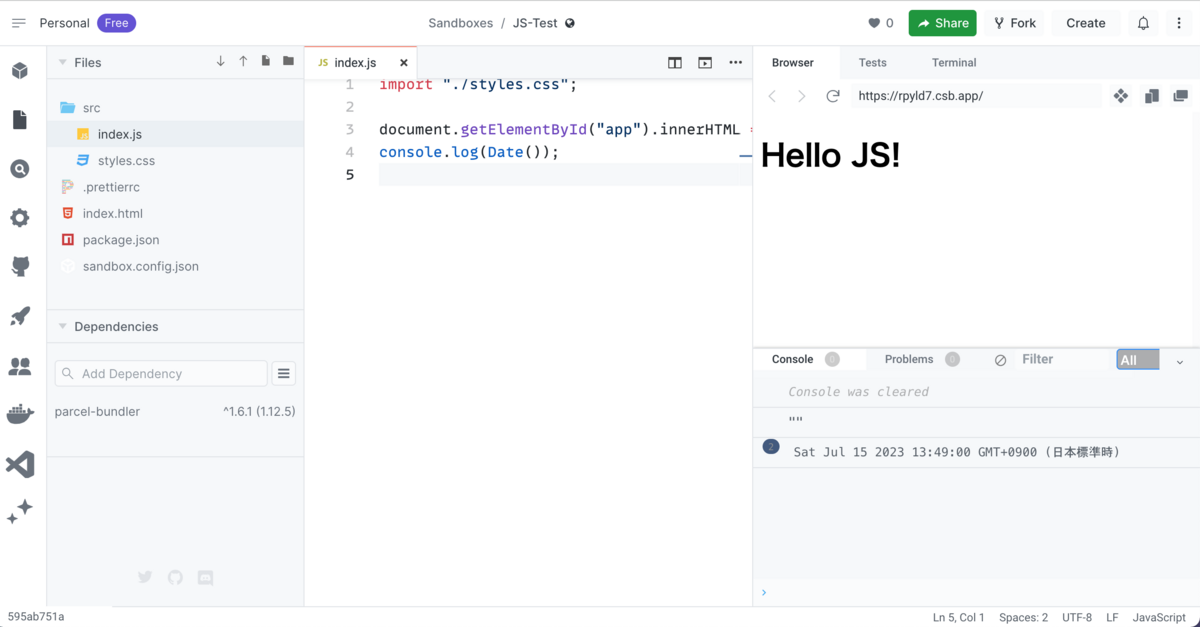
Task: Clear the console output
Action: tap(1000, 359)
